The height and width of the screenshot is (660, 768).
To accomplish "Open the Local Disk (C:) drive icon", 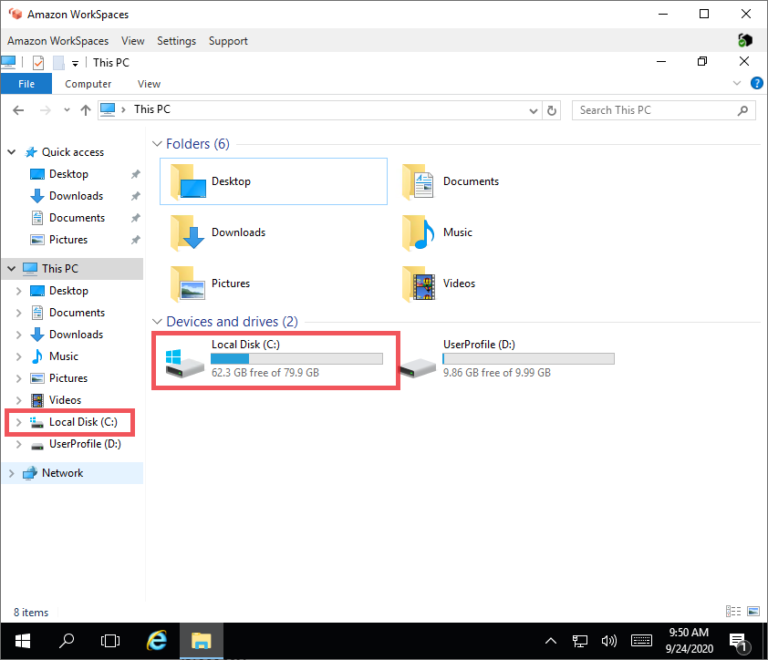I will [181, 364].
